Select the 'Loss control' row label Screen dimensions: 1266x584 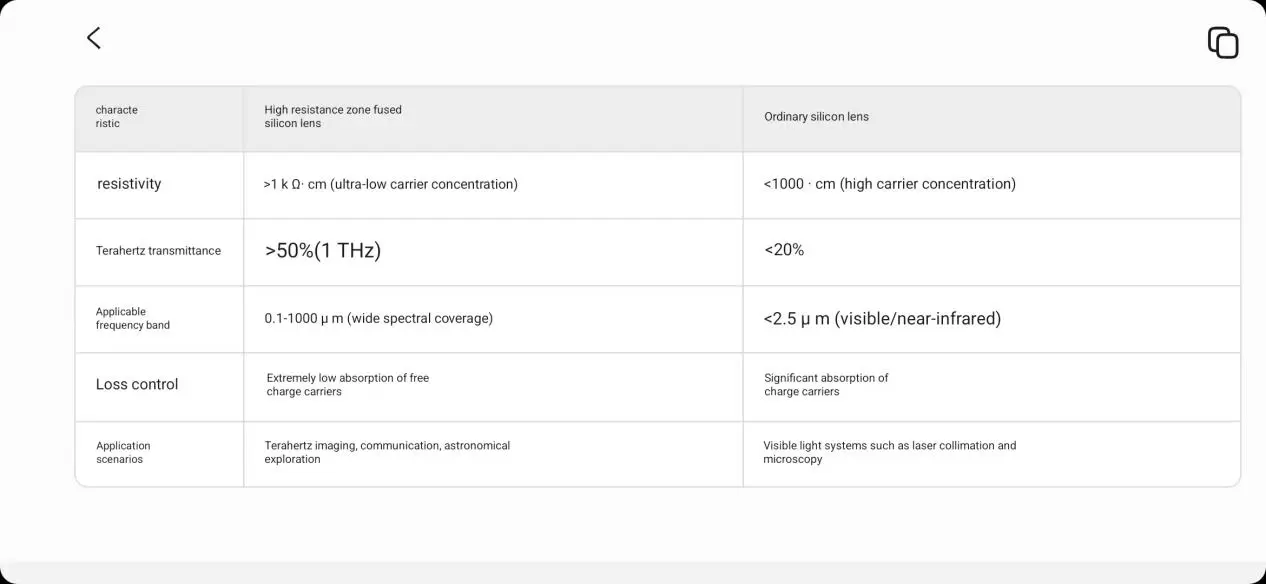[x=137, y=384]
